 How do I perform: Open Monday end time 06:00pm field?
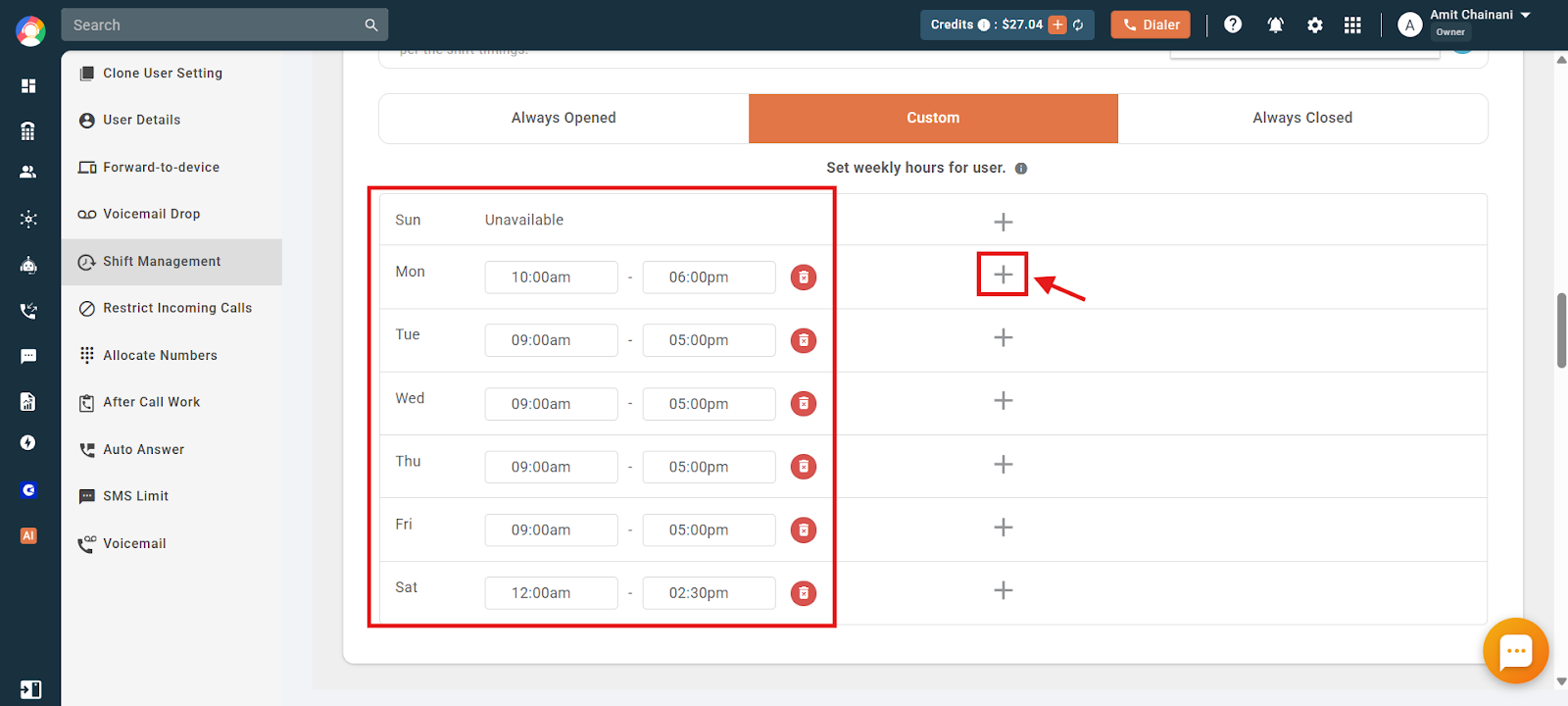(x=709, y=277)
